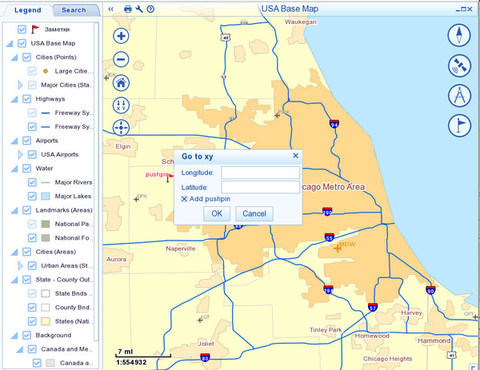
Task: Toggle the Add pushpin checkbox
Action: coord(184,199)
